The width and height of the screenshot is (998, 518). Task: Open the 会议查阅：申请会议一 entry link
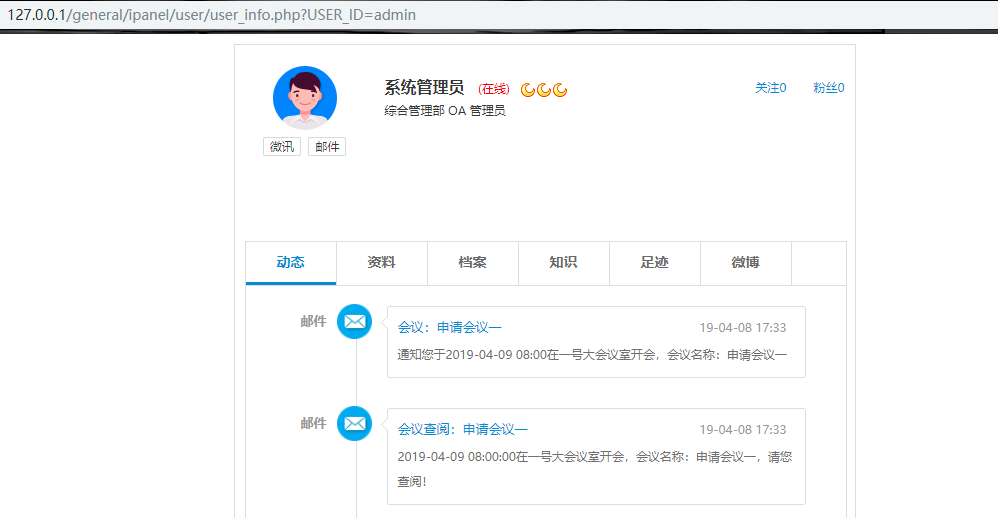pyautogui.click(x=462, y=430)
